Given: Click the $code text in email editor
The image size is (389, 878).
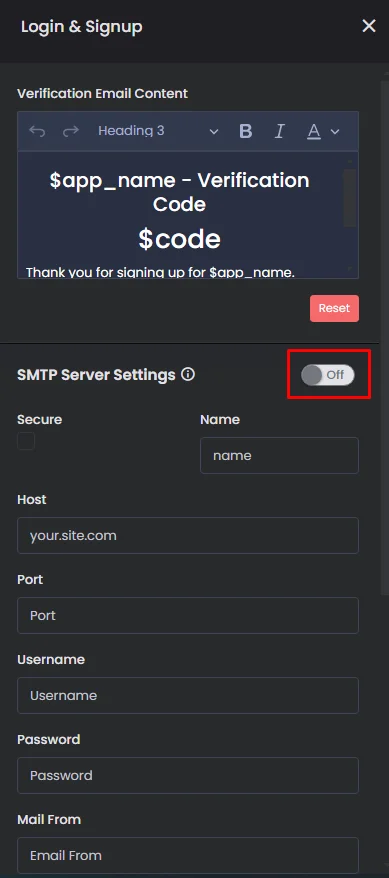Looking at the screenshot, I should point(180,239).
